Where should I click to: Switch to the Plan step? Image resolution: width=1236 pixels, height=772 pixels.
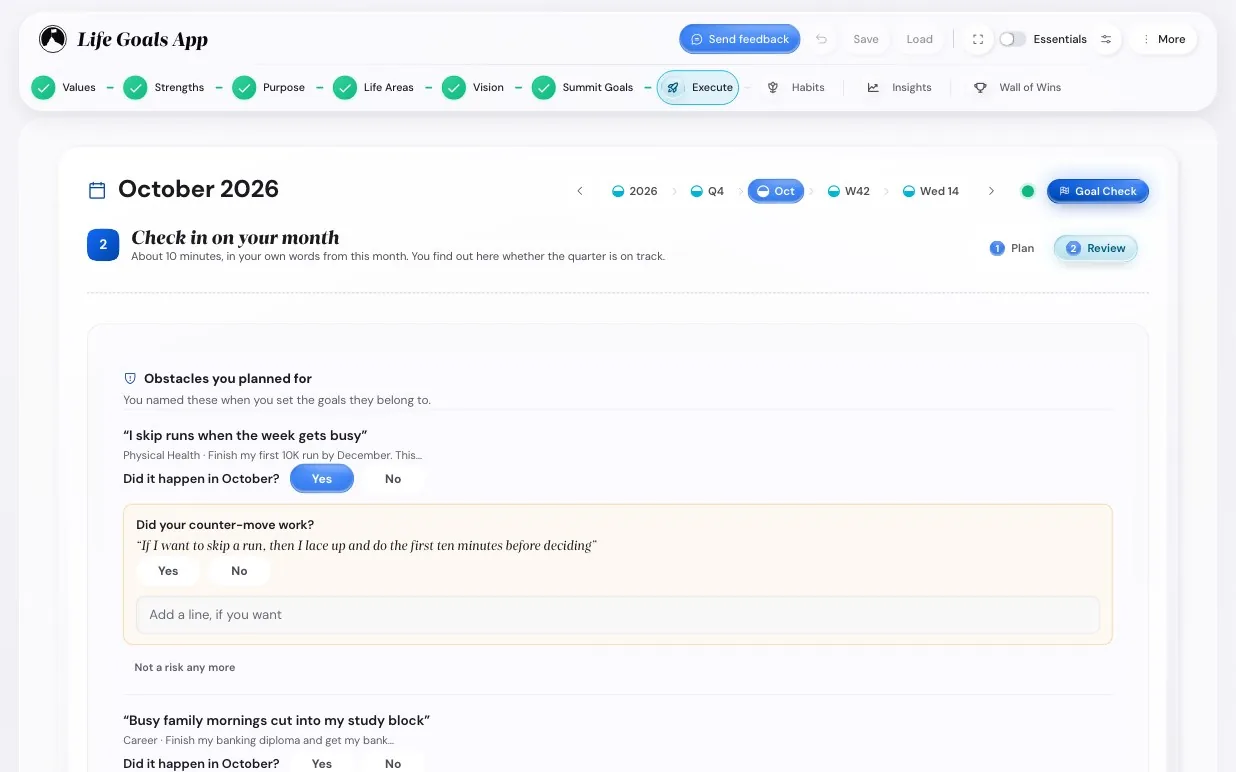coord(1011,248)
